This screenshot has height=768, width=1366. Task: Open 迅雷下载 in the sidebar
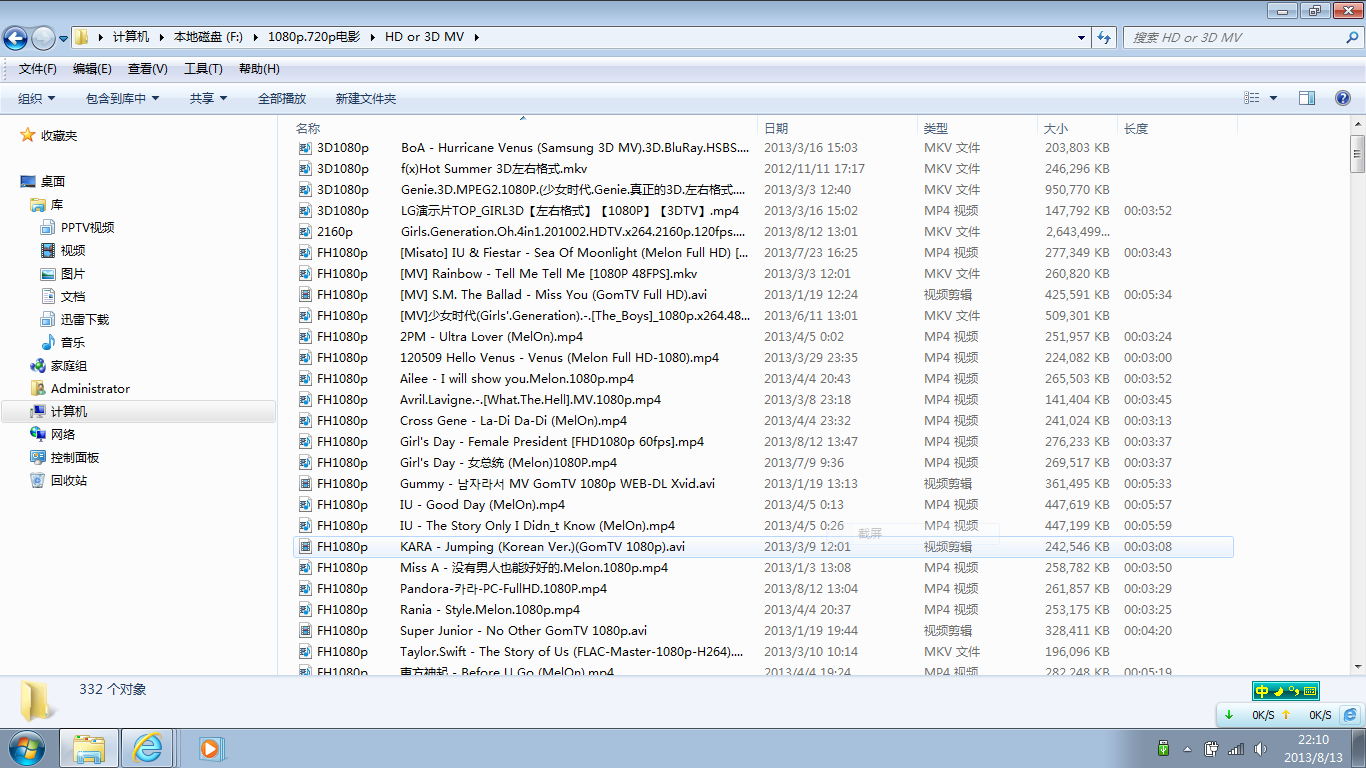coord(75,319)
